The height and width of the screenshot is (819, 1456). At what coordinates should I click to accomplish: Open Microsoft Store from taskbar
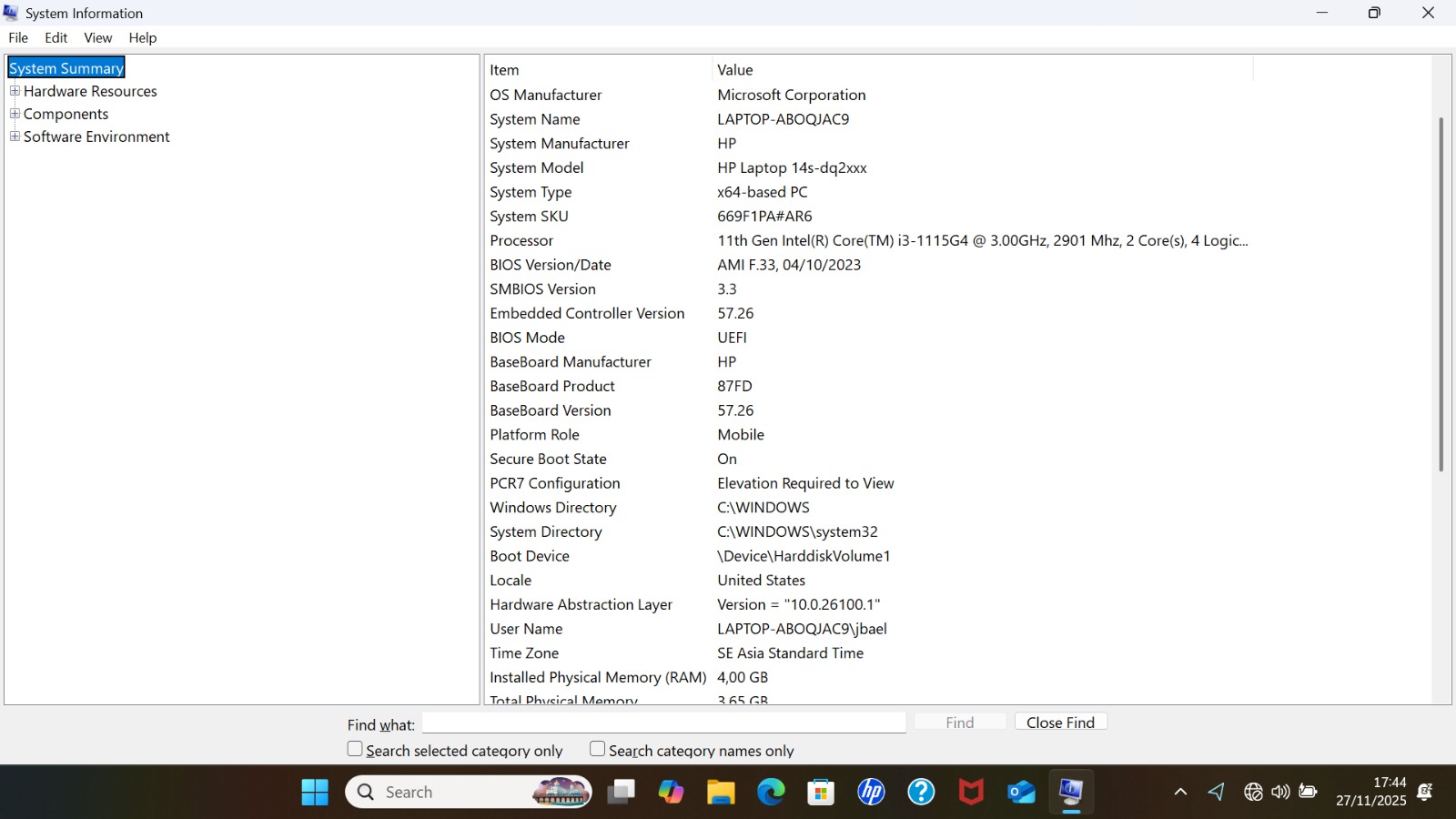(821, 792)
